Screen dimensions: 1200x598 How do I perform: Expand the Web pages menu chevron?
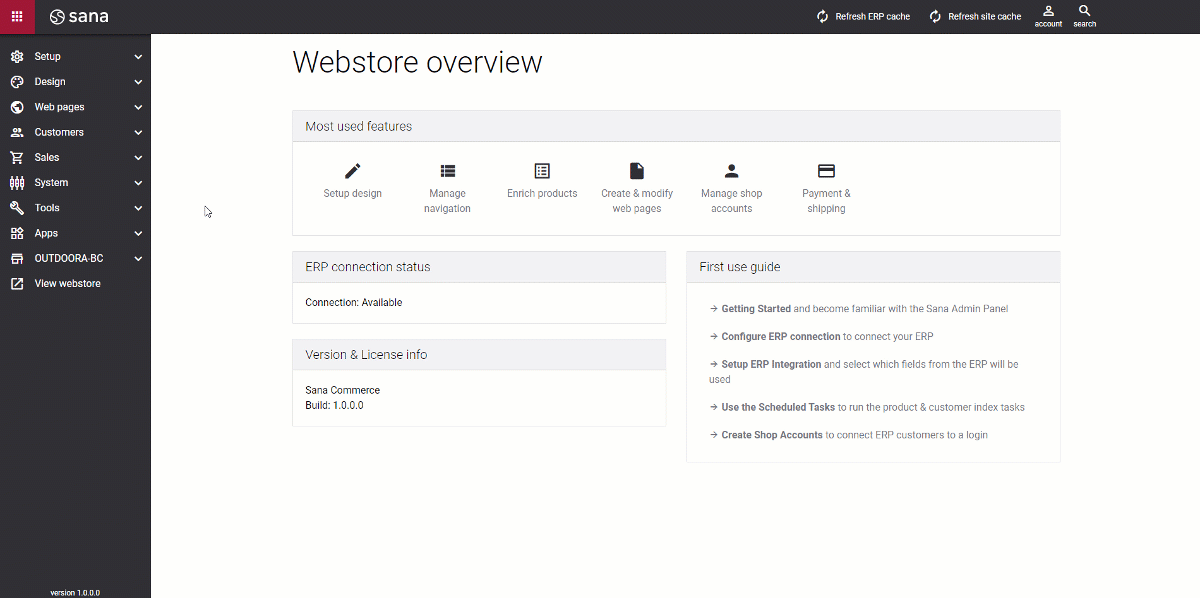pos(138,107)
